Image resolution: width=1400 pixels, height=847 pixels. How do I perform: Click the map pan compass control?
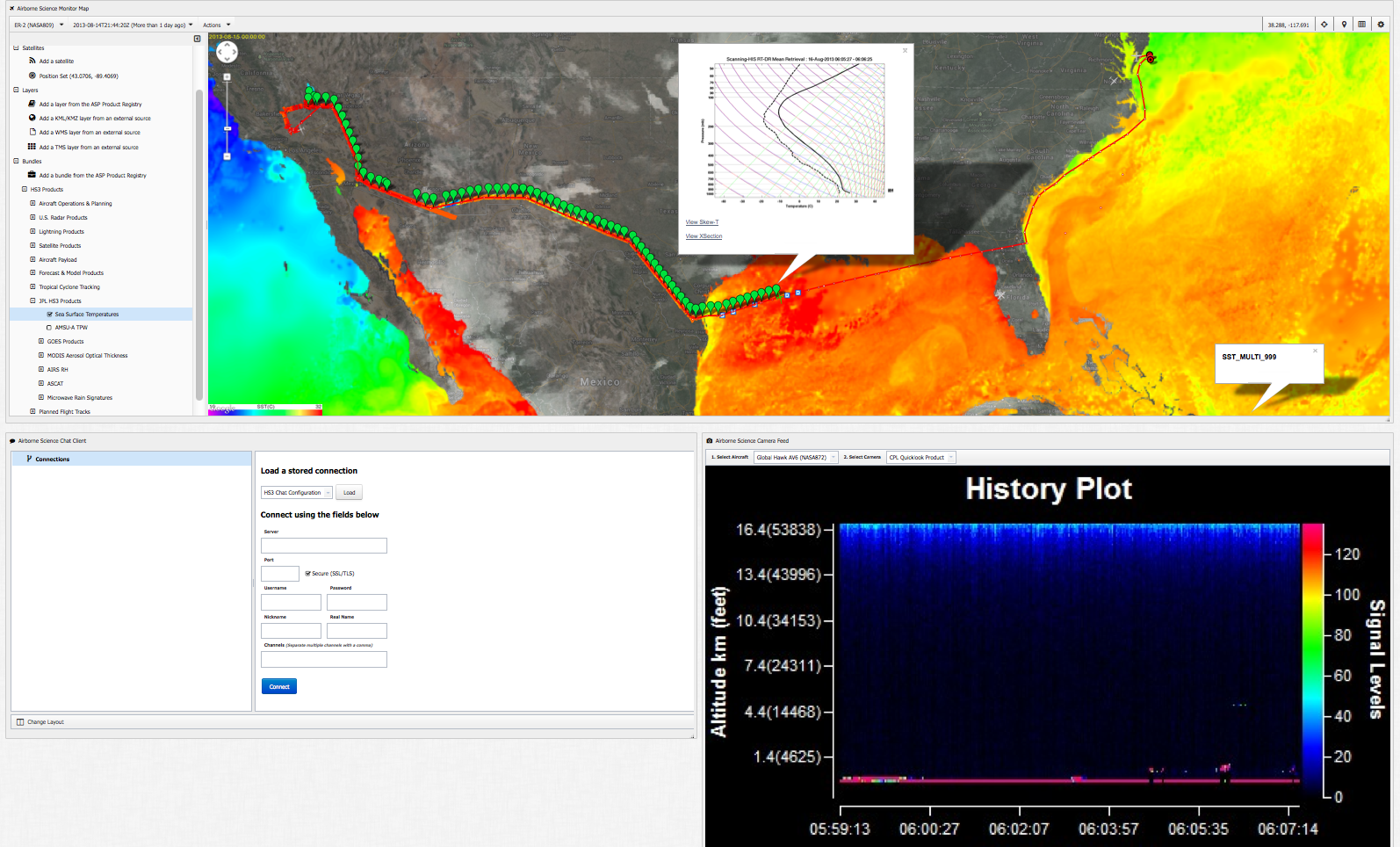[x=227, y=53]
